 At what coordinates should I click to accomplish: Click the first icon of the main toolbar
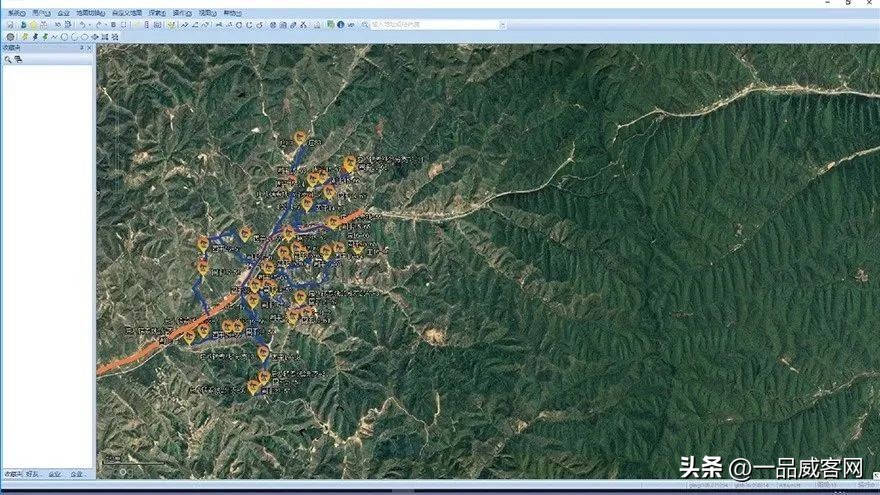tap(10, 25)
